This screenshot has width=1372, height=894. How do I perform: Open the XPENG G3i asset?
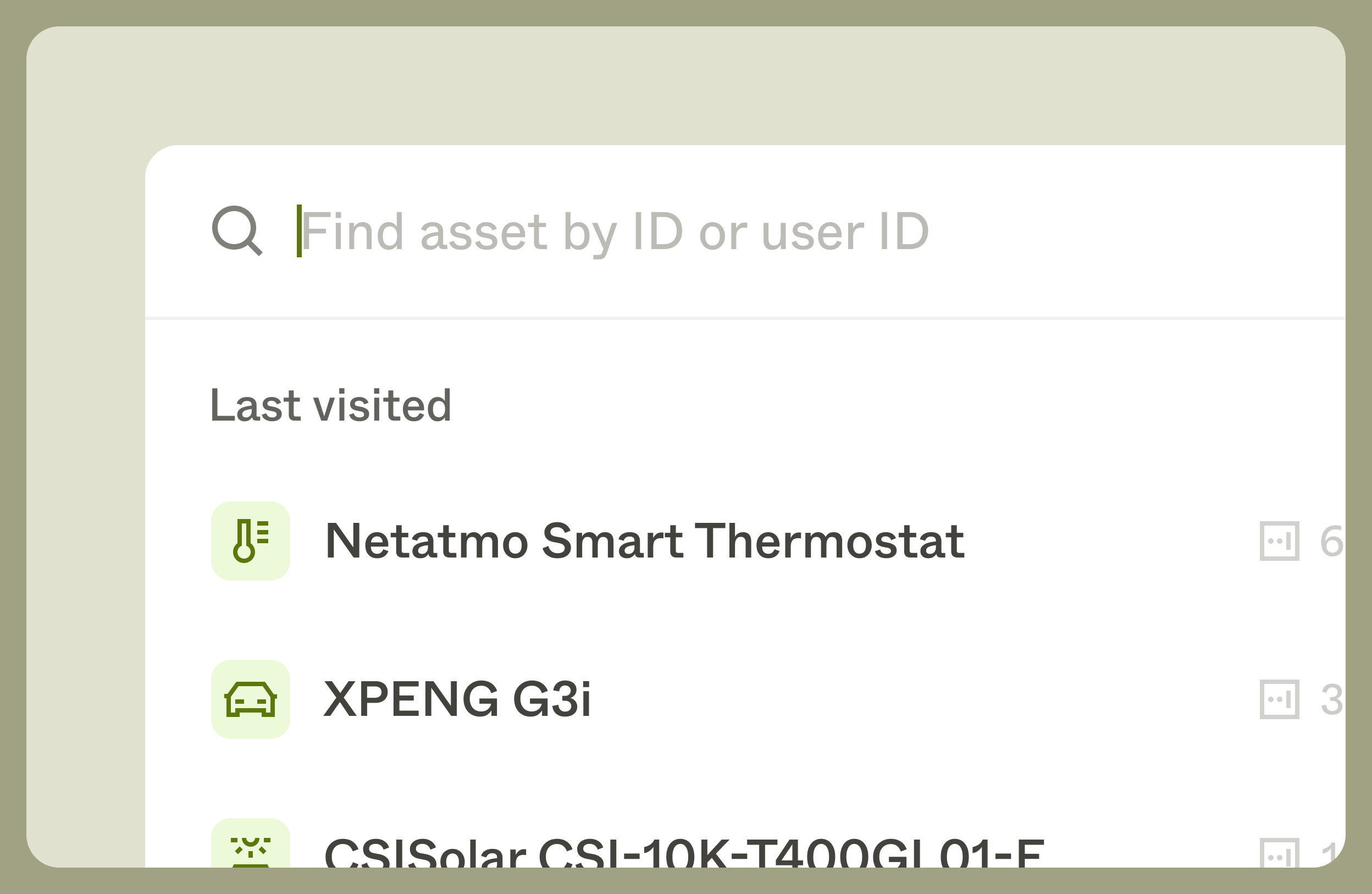457,699
